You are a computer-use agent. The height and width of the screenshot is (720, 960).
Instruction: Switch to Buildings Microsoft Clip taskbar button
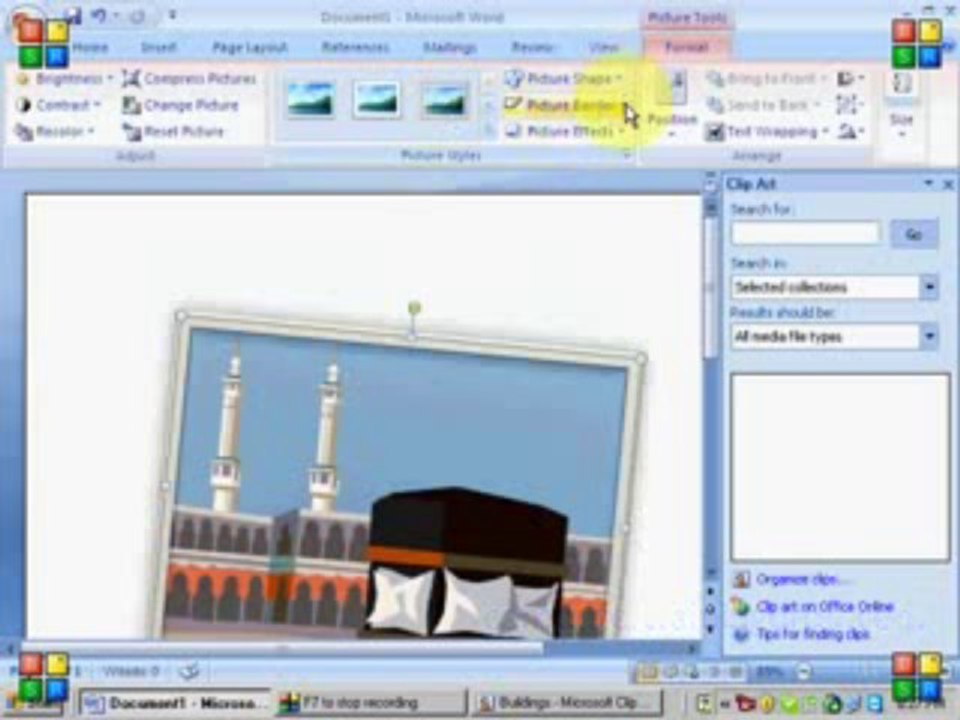pos(567,703)
